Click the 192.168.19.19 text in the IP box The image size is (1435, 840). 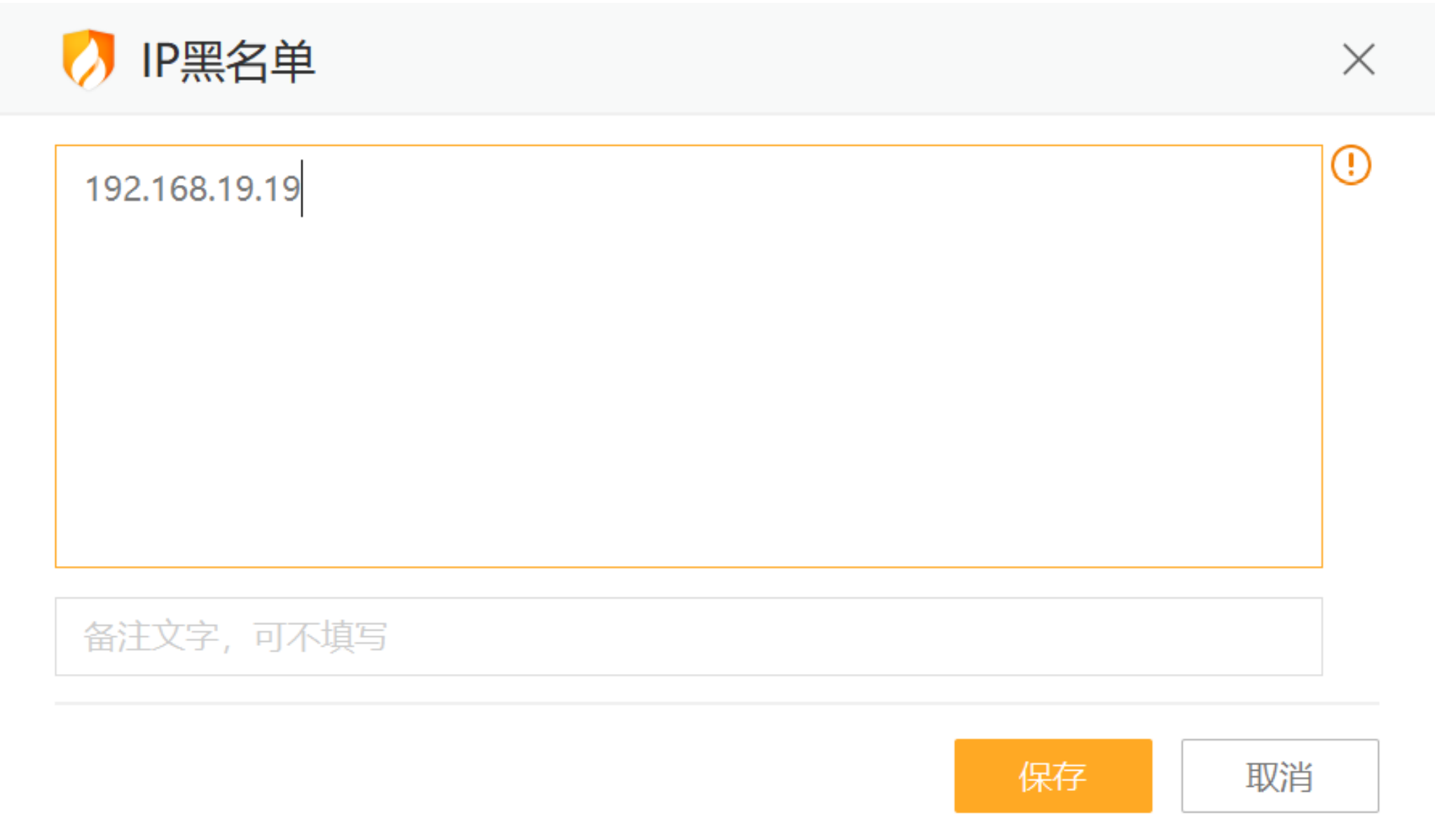pos(192,189)
